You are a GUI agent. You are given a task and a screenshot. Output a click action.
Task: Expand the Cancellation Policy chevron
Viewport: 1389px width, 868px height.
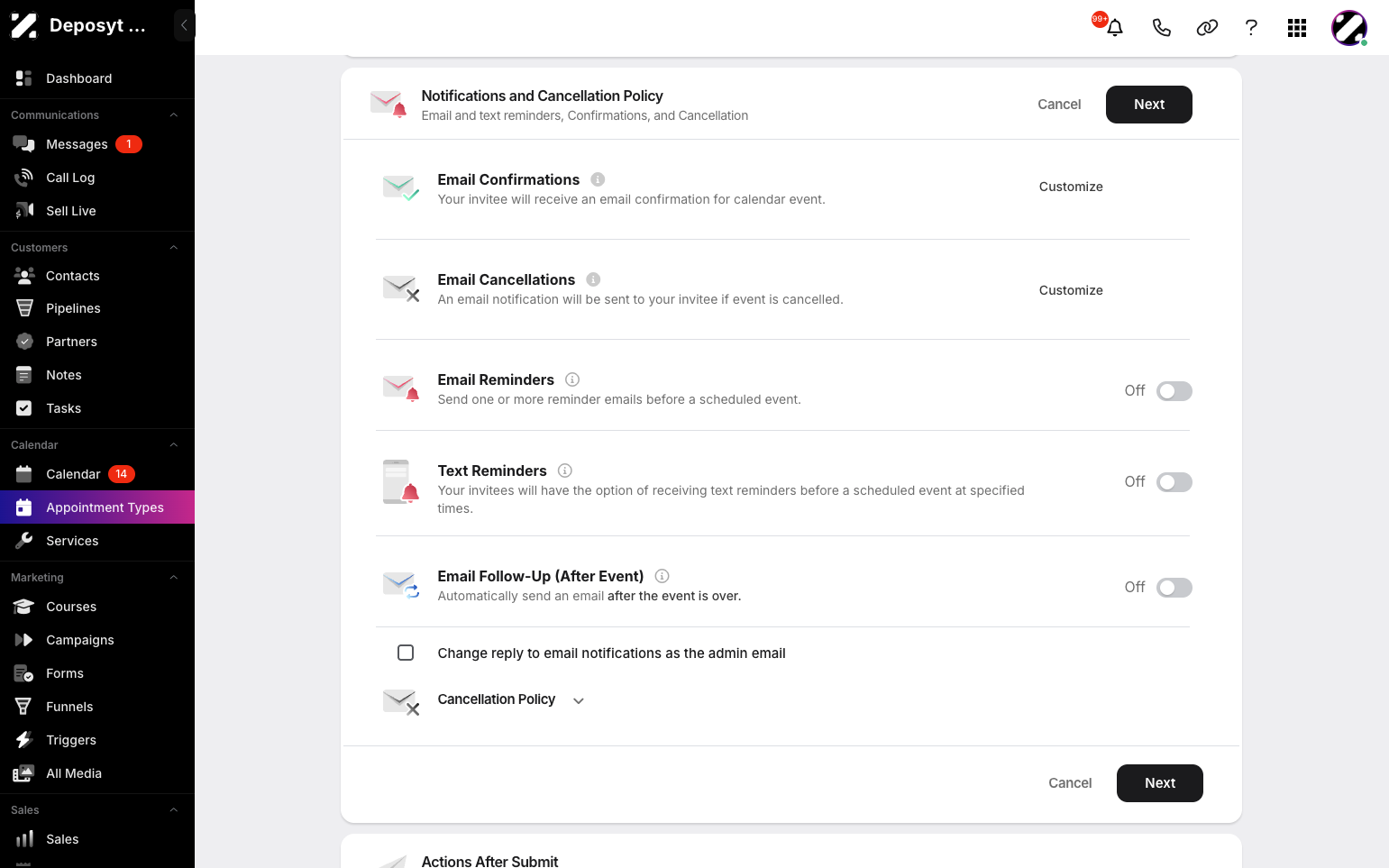579,700
